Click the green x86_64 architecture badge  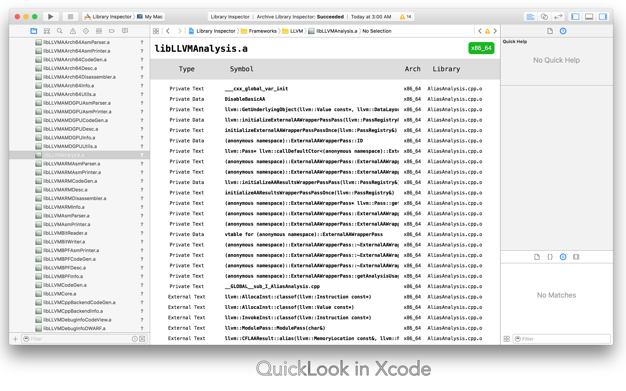481,48
